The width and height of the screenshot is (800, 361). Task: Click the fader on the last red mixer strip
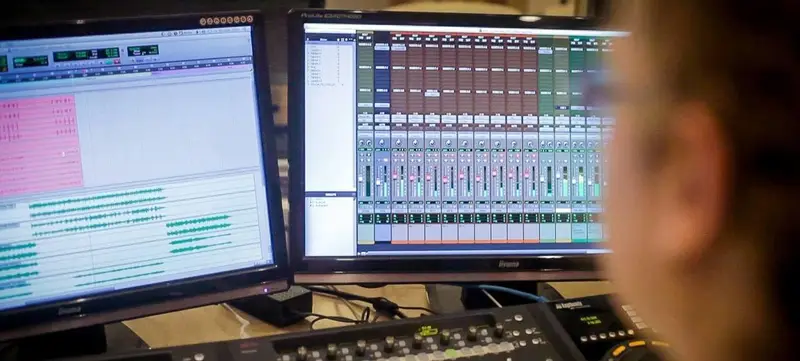click(x=527, y=174)
